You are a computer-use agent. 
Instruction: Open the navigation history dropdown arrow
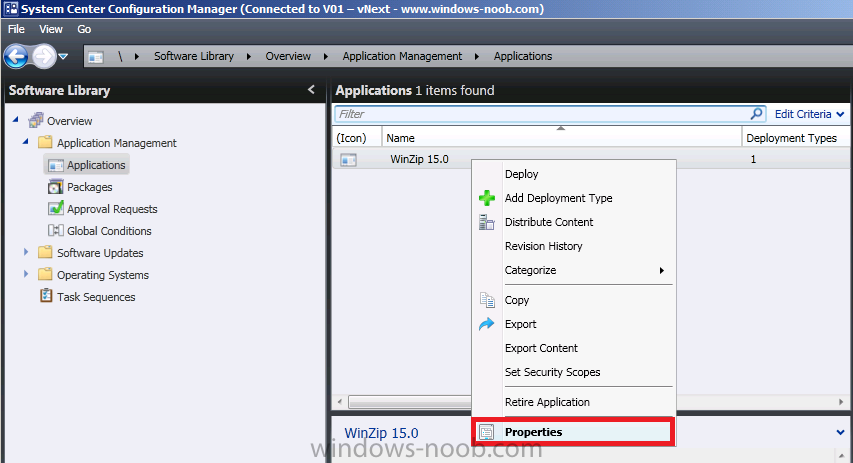63,56
